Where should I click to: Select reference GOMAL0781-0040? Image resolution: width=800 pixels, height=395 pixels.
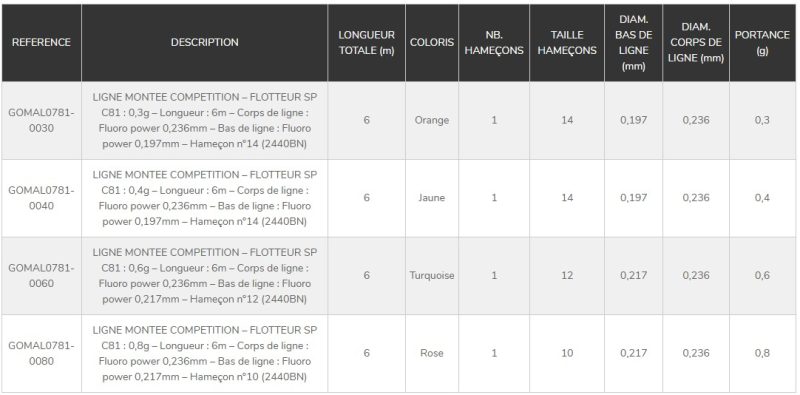click(41, 198)
